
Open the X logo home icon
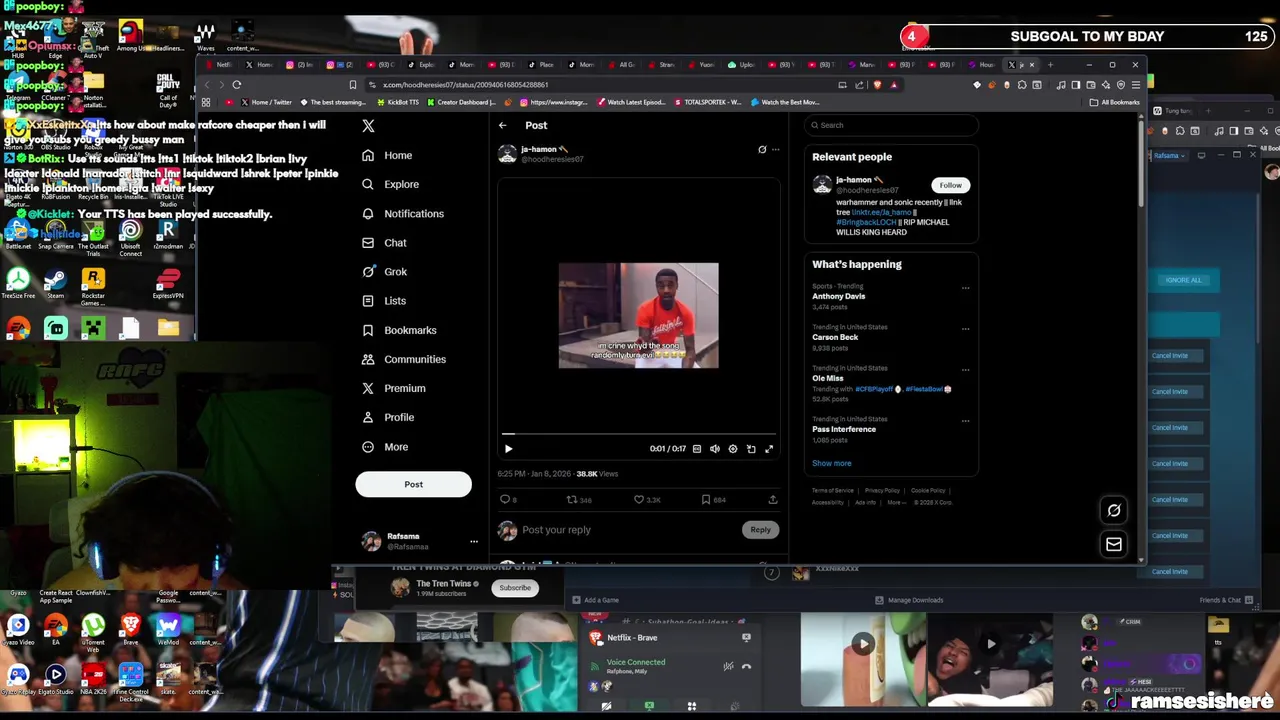point(368,126)
